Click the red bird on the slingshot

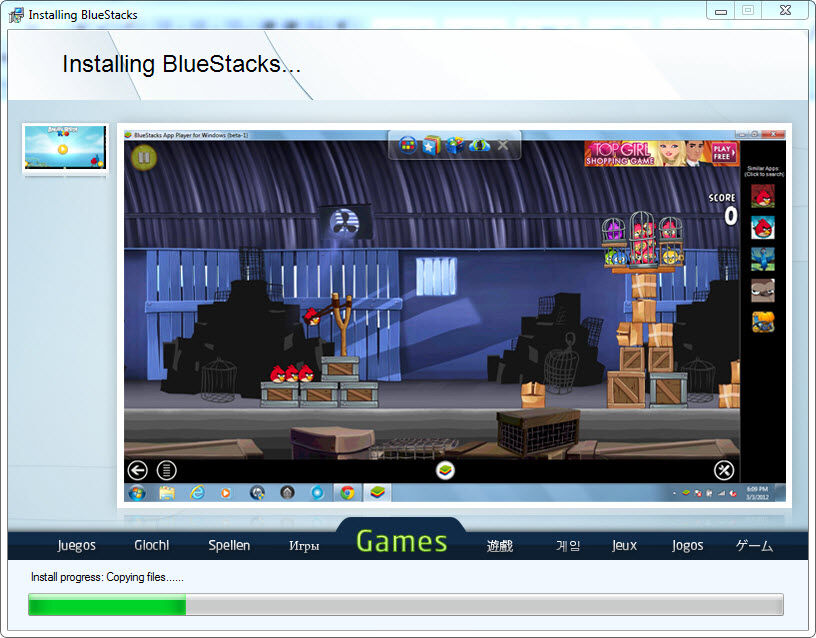311,316
